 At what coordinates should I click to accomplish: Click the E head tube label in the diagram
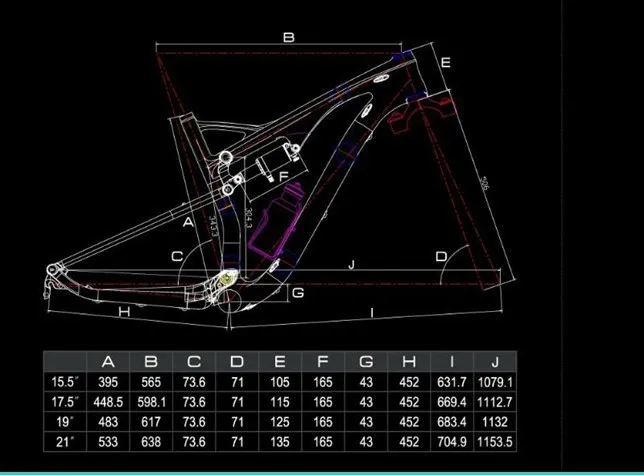(x=446, y=62)
